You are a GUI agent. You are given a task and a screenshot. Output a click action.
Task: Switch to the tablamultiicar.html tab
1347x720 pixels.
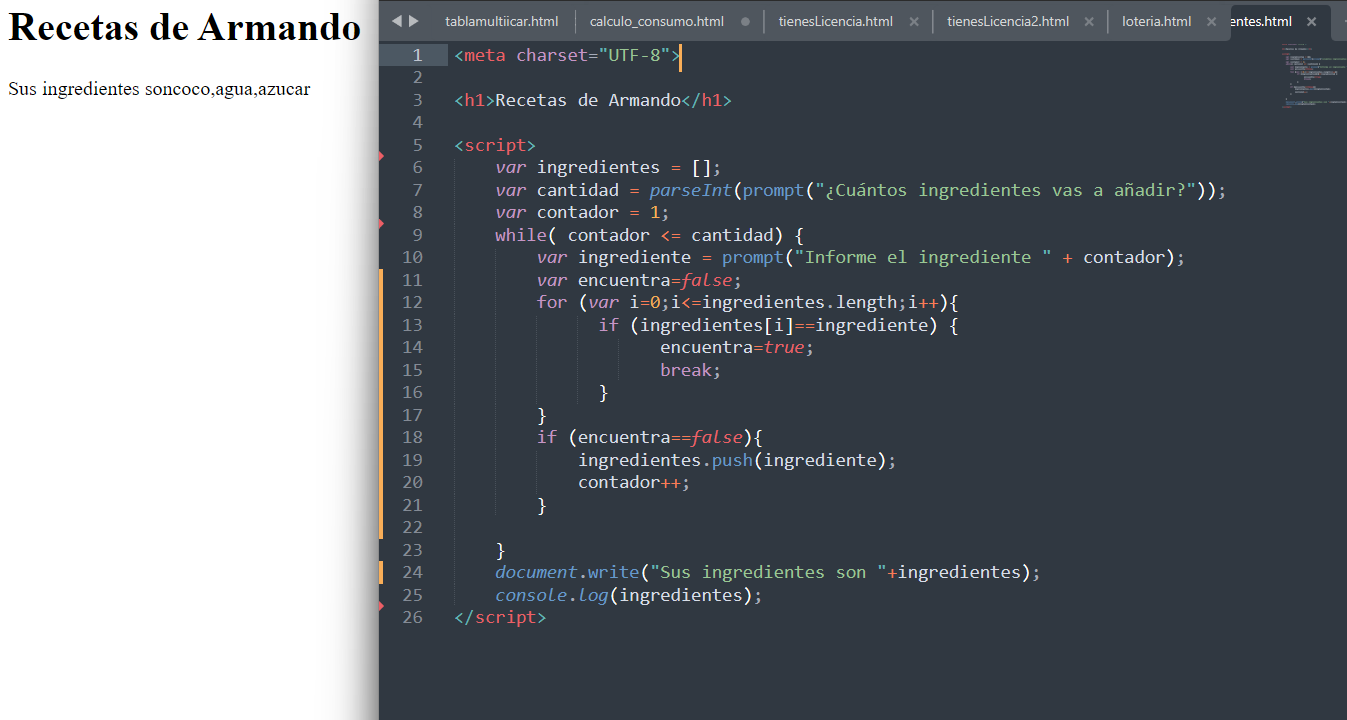coord(502,21)
